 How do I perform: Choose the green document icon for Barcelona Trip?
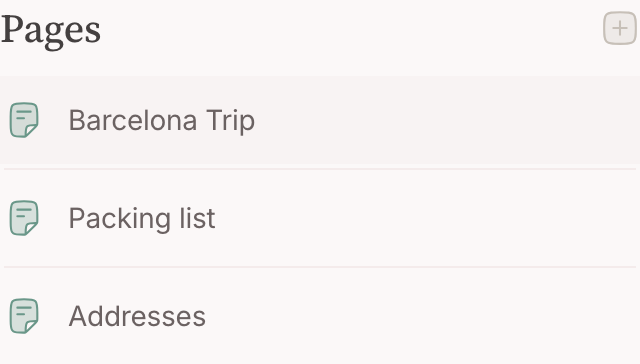click(x=24, y=120)
